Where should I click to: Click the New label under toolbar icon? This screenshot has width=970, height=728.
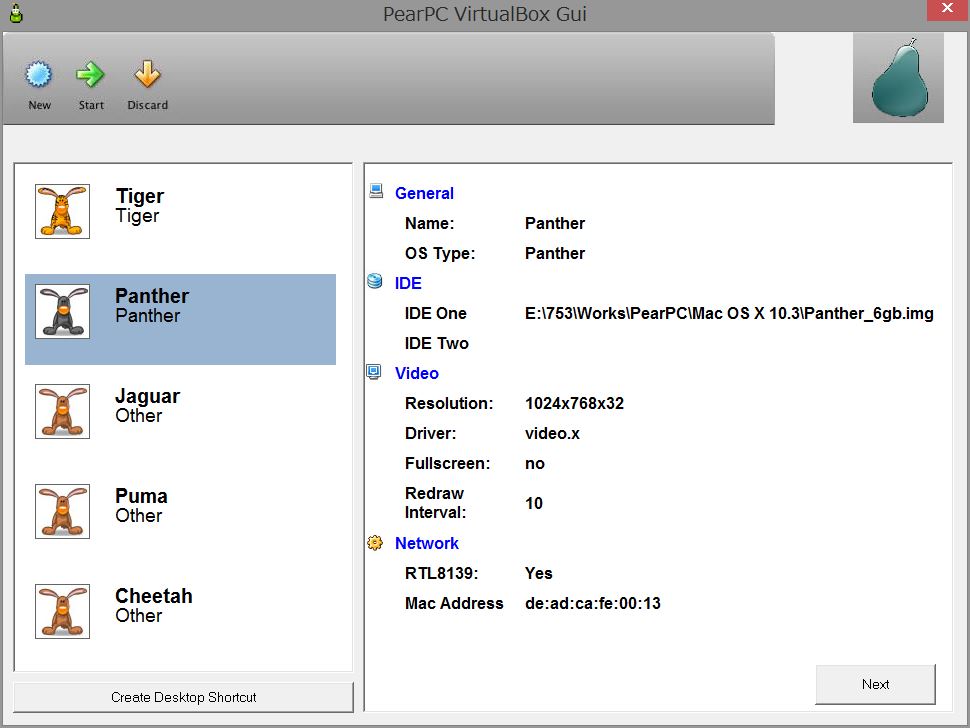coord(40,105)
